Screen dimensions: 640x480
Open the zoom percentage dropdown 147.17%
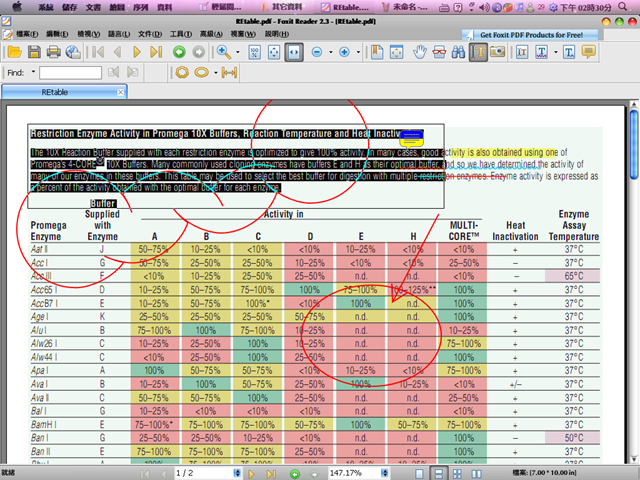384,473
